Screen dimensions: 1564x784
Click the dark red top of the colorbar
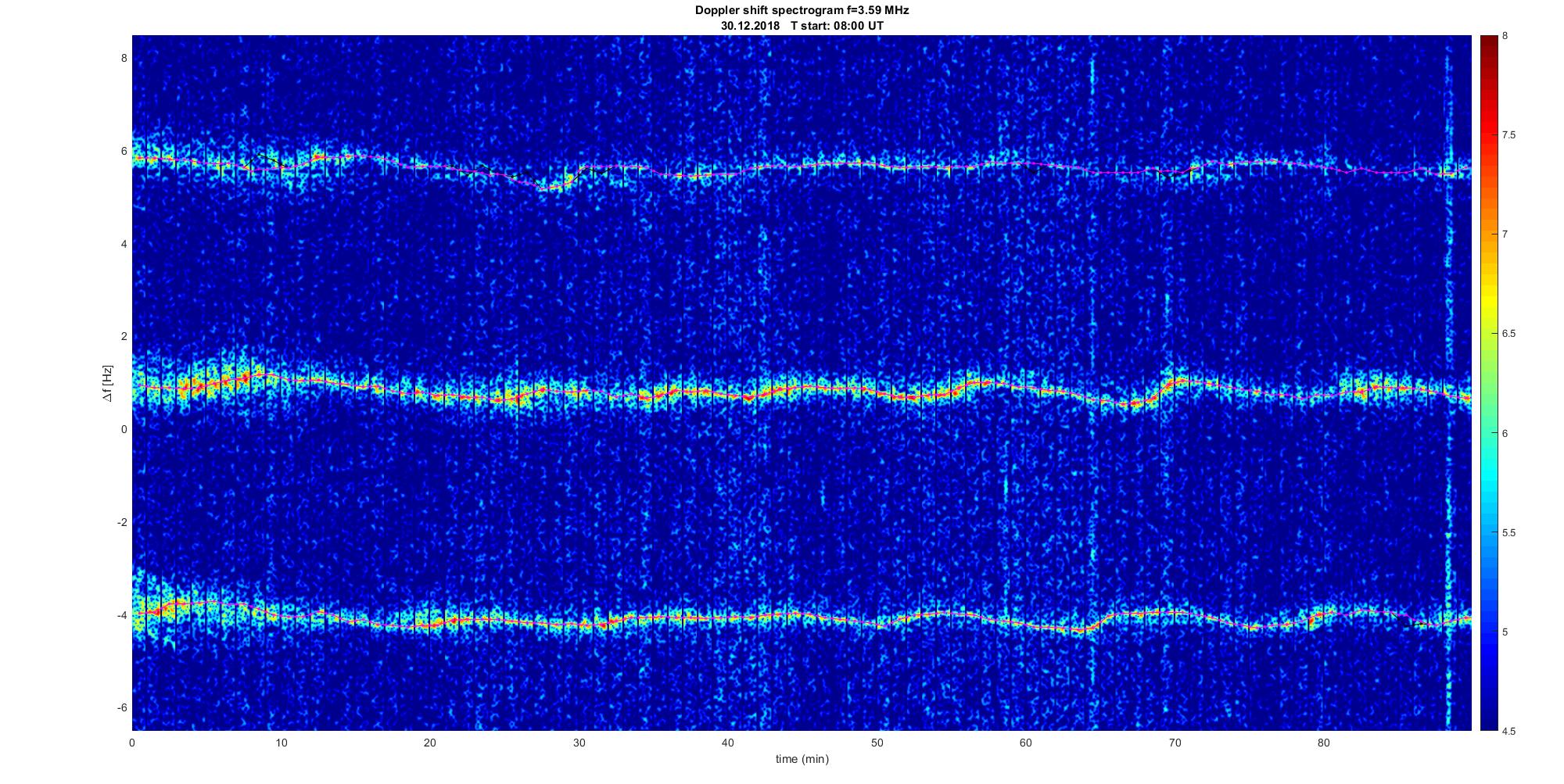click(x=1488, y=43)
